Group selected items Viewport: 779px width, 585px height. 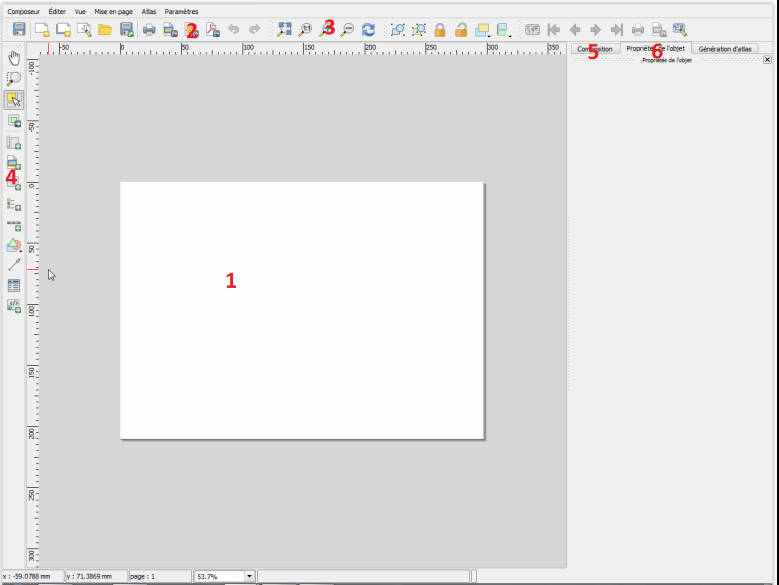[397, 30]
